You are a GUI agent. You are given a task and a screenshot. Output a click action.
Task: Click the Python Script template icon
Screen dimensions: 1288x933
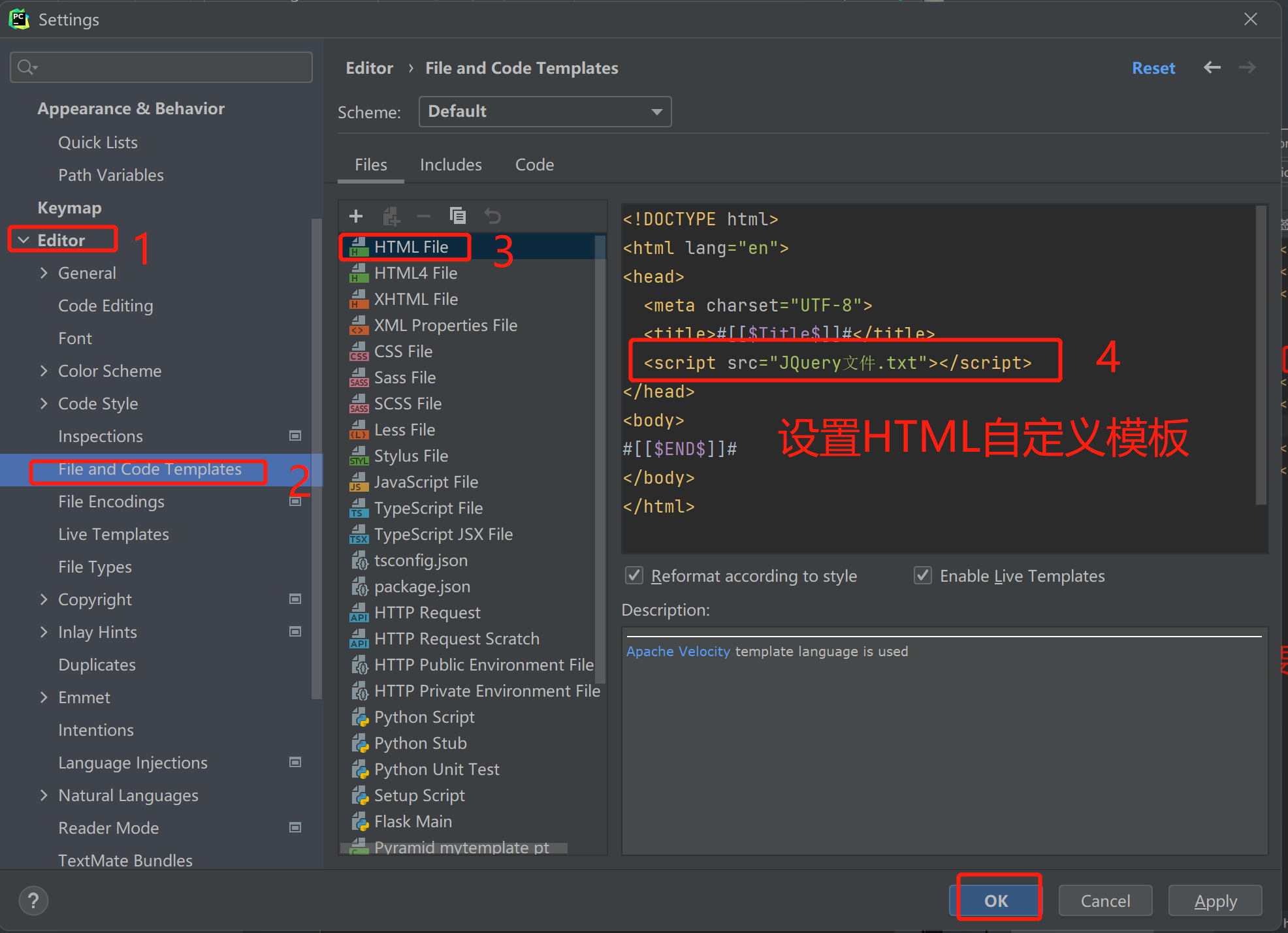tap(360, 718)
